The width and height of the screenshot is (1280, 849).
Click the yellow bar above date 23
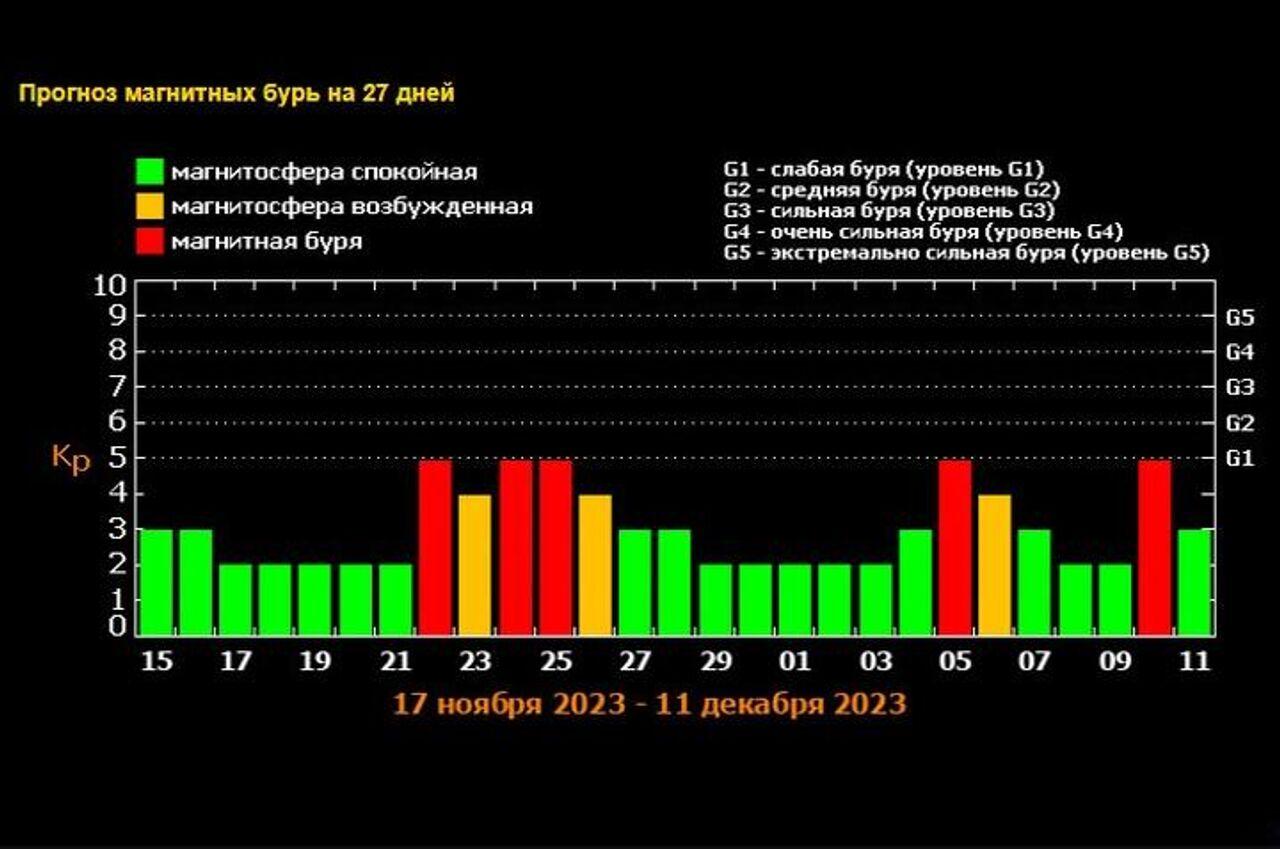pyautogui.click(x=476, y=565)
